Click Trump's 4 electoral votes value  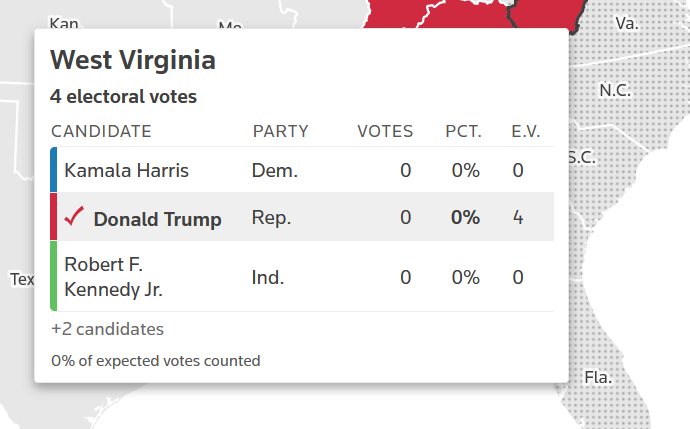(x=518, y=217)
